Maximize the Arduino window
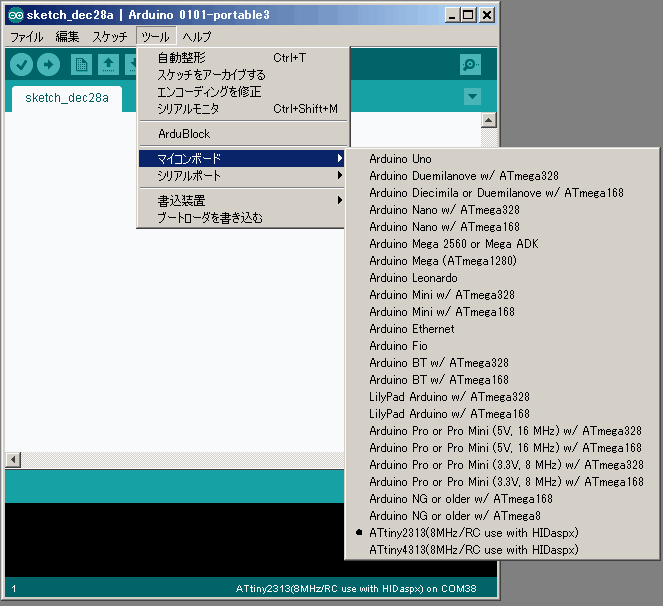Image resolution: width=663 pixels, height=606 pixels. pyautogui.click(x=468, y=16)
